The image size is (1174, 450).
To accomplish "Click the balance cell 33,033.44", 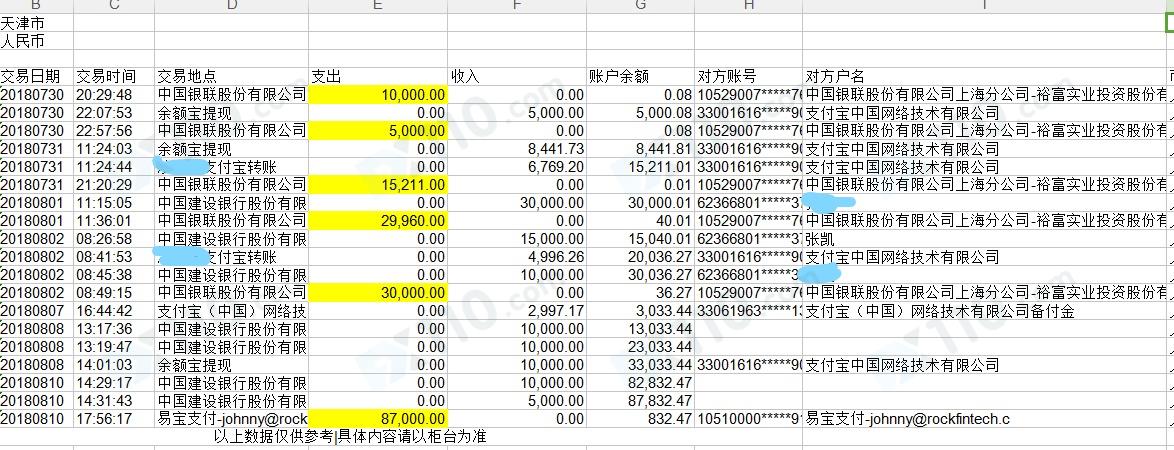I will coord(640,365).
